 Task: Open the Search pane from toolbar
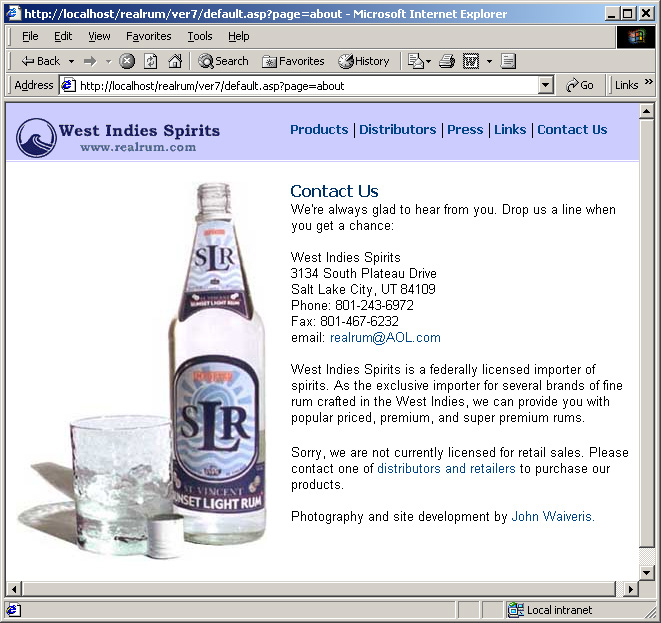tap(223, 61)
